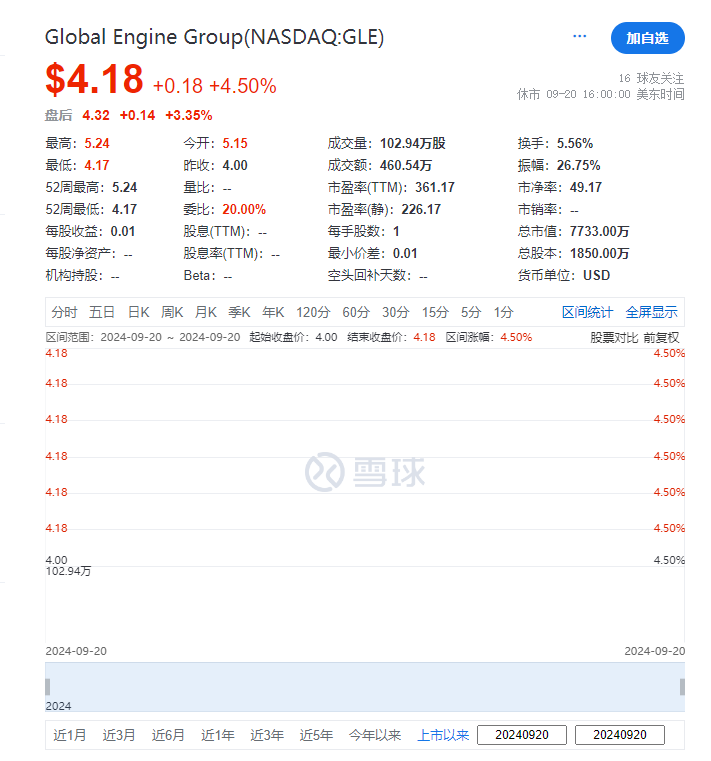Grab the right handle of range slider
The height and width of the screenshot is (761, 711).
682,687
